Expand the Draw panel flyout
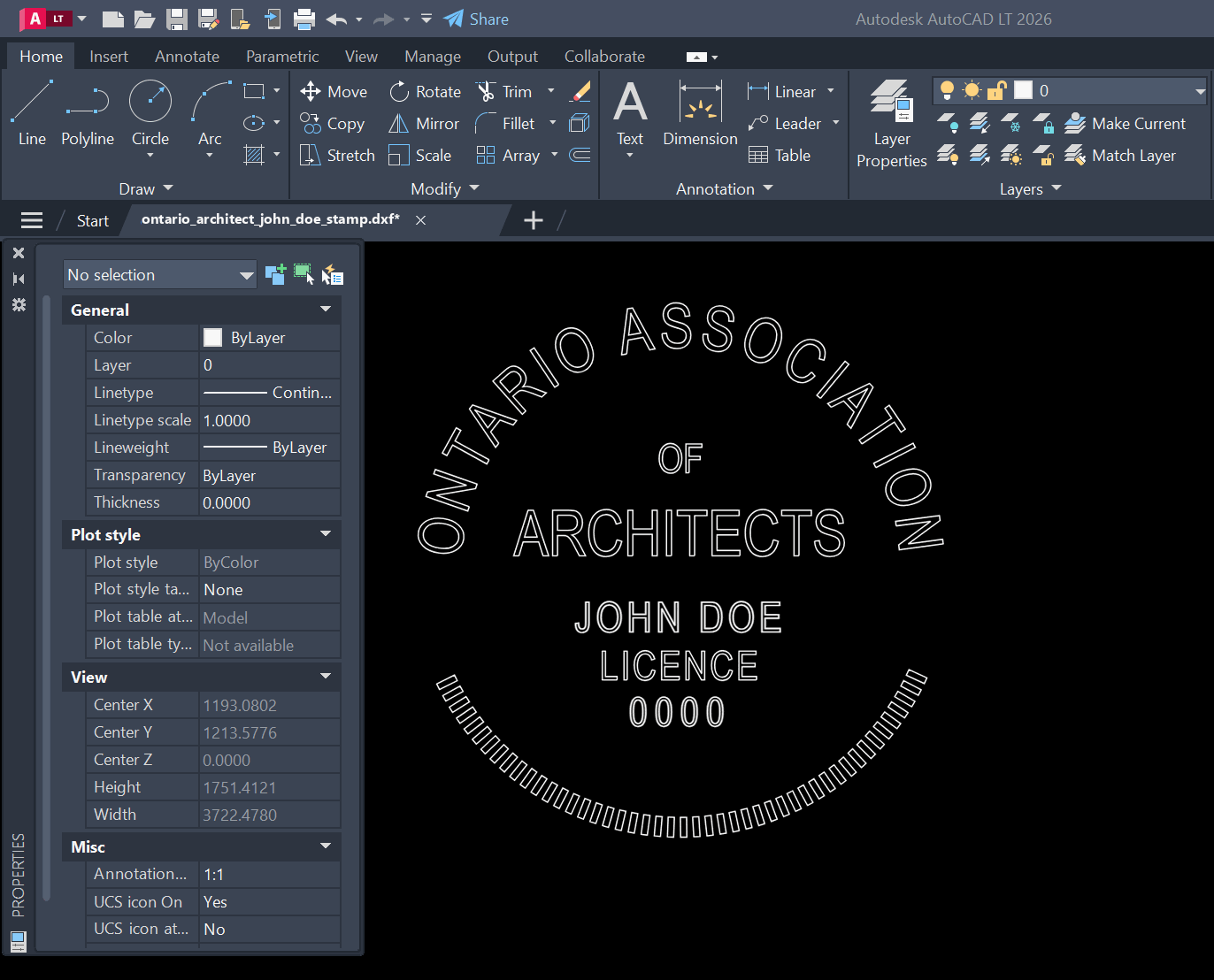The height and width of the screenshot is (980, 1214). (146, 188)
